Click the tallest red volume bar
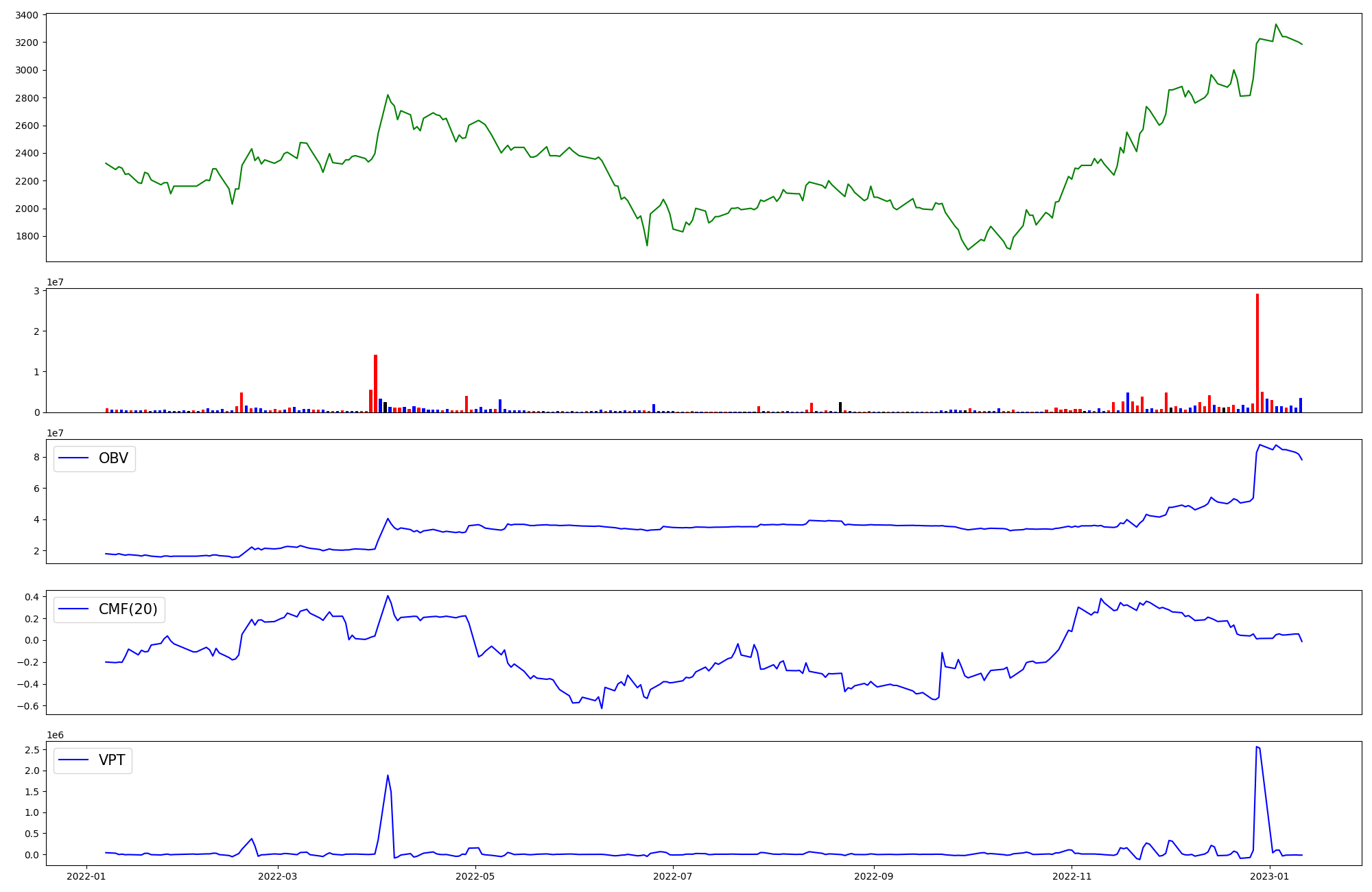 [x=1257, y=353]
